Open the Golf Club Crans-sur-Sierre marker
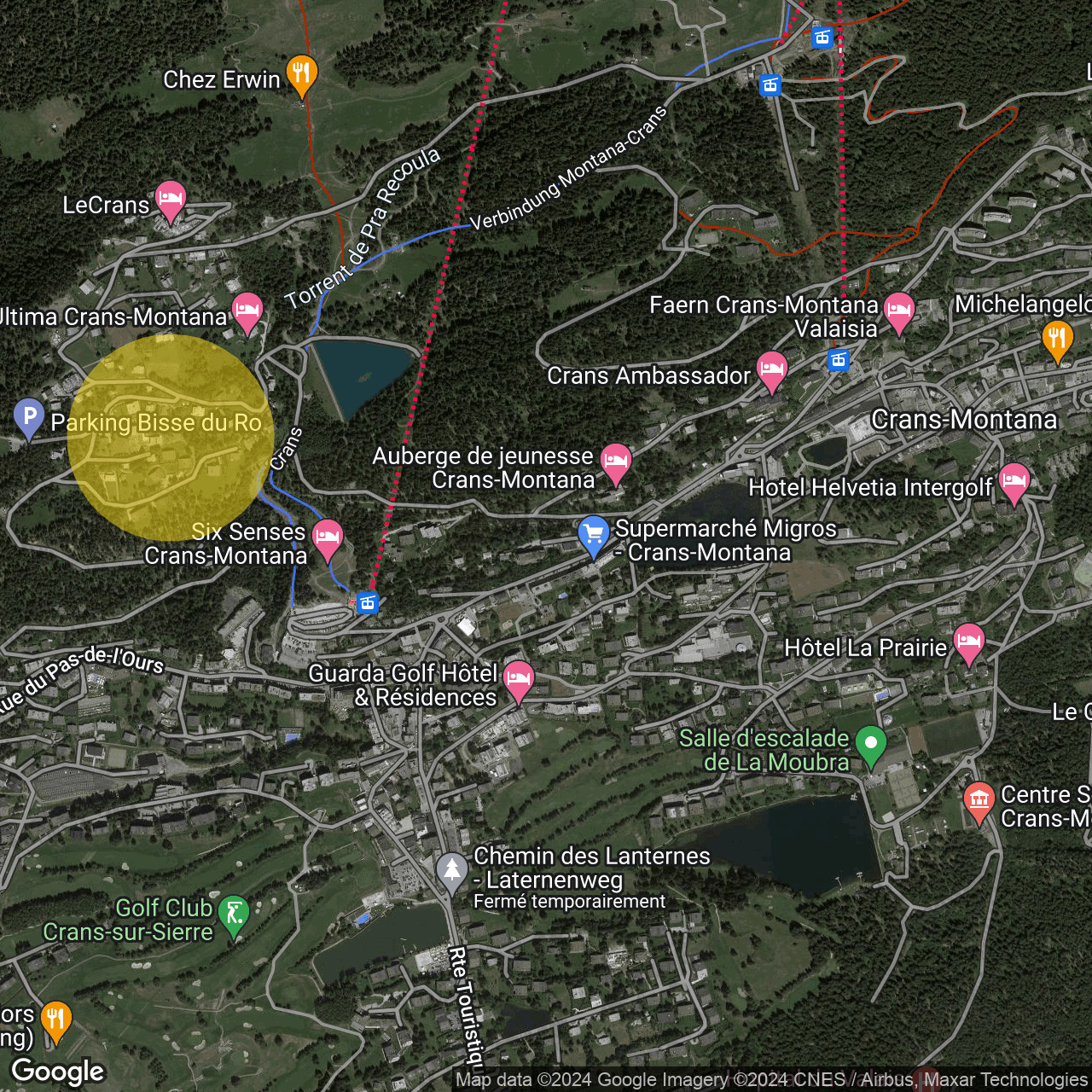Image resolution: width=1092 pixels, height=1092 pixels. click(233, 914)
